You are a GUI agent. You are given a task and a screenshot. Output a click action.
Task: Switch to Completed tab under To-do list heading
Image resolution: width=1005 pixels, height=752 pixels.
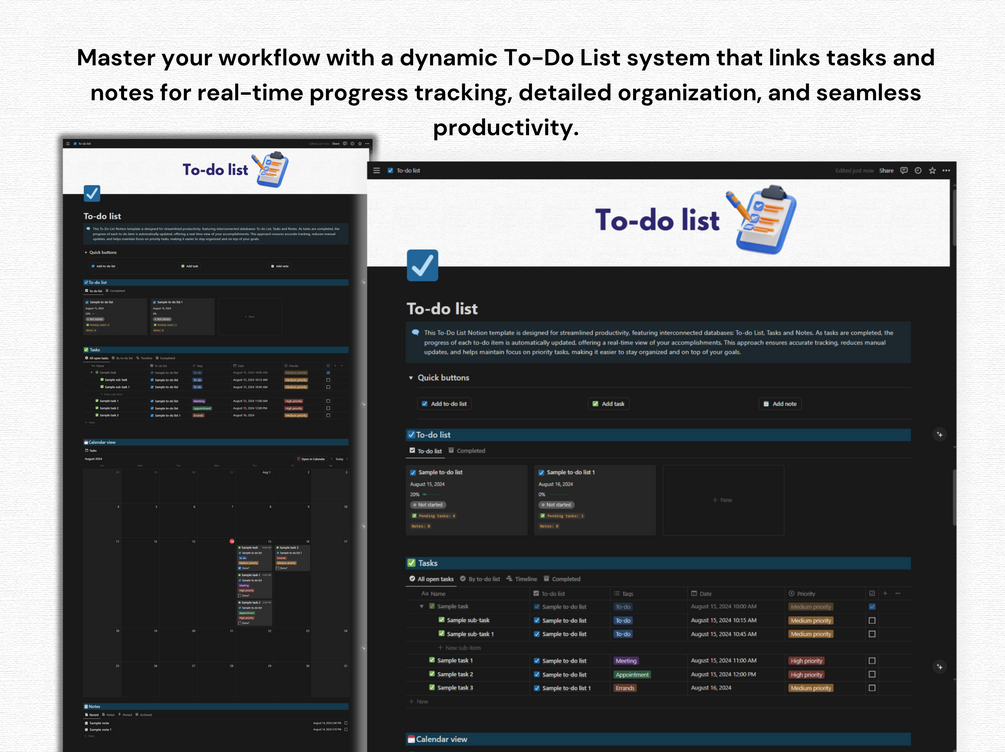coord(467,451)
